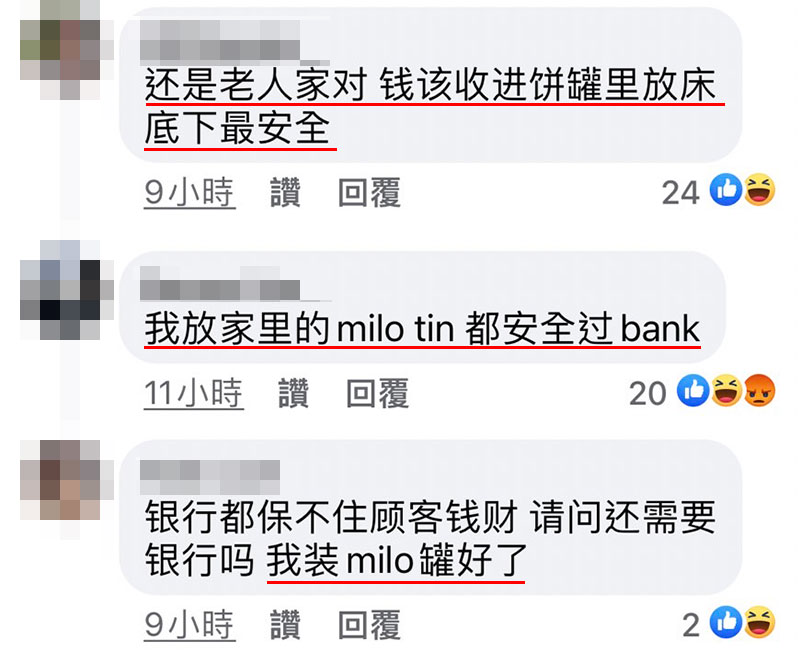Click the haha reaction icon on third comment
The height and width of the screenshot is (652, 800).
click(760, 622)
